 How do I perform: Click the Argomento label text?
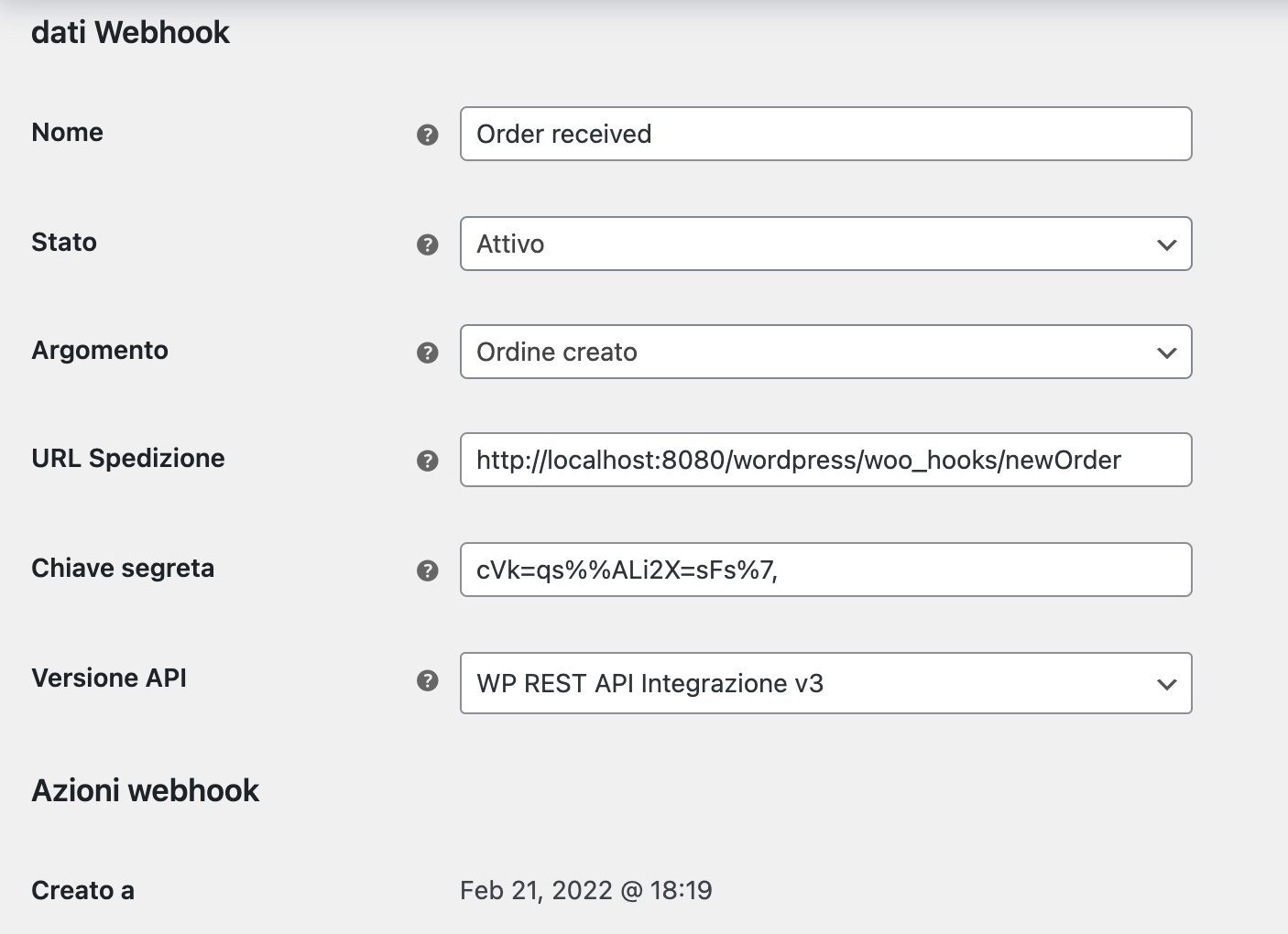click(100, 351)
